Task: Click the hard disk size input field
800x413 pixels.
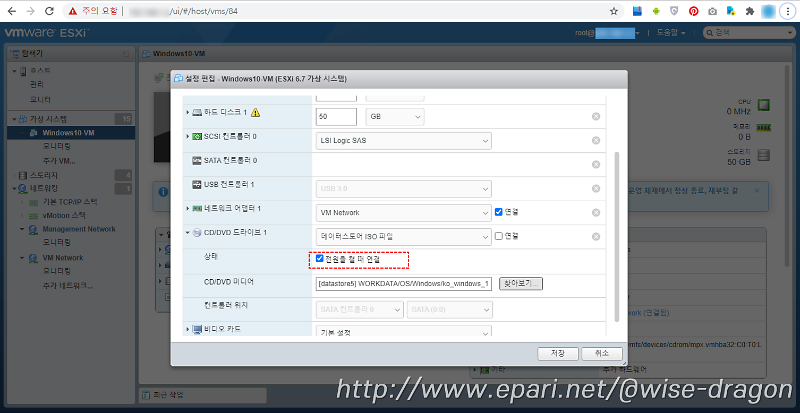Action: point(336,116)
